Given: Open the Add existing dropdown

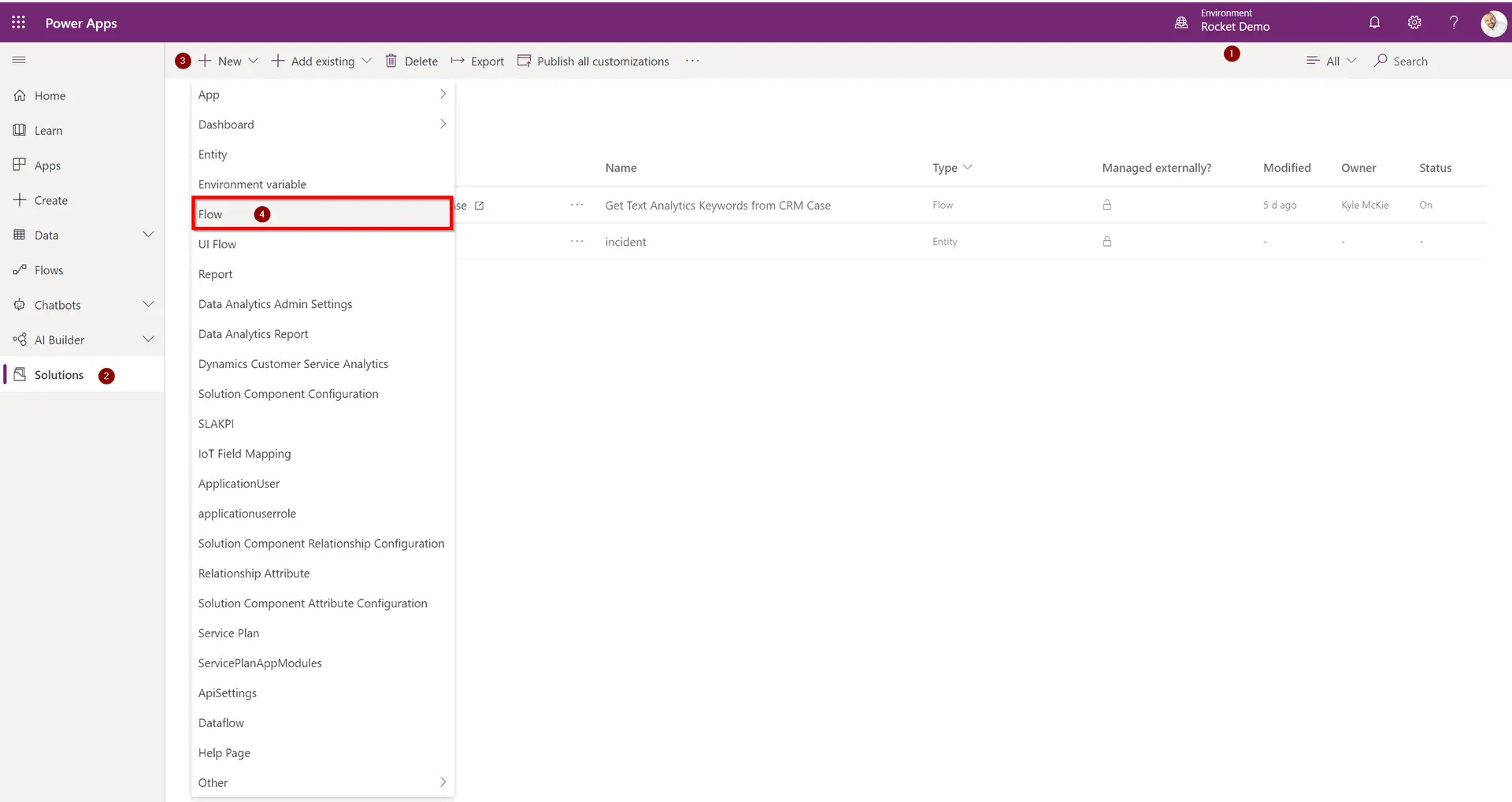Looking at the screenshot, I should tap(321, 61).
